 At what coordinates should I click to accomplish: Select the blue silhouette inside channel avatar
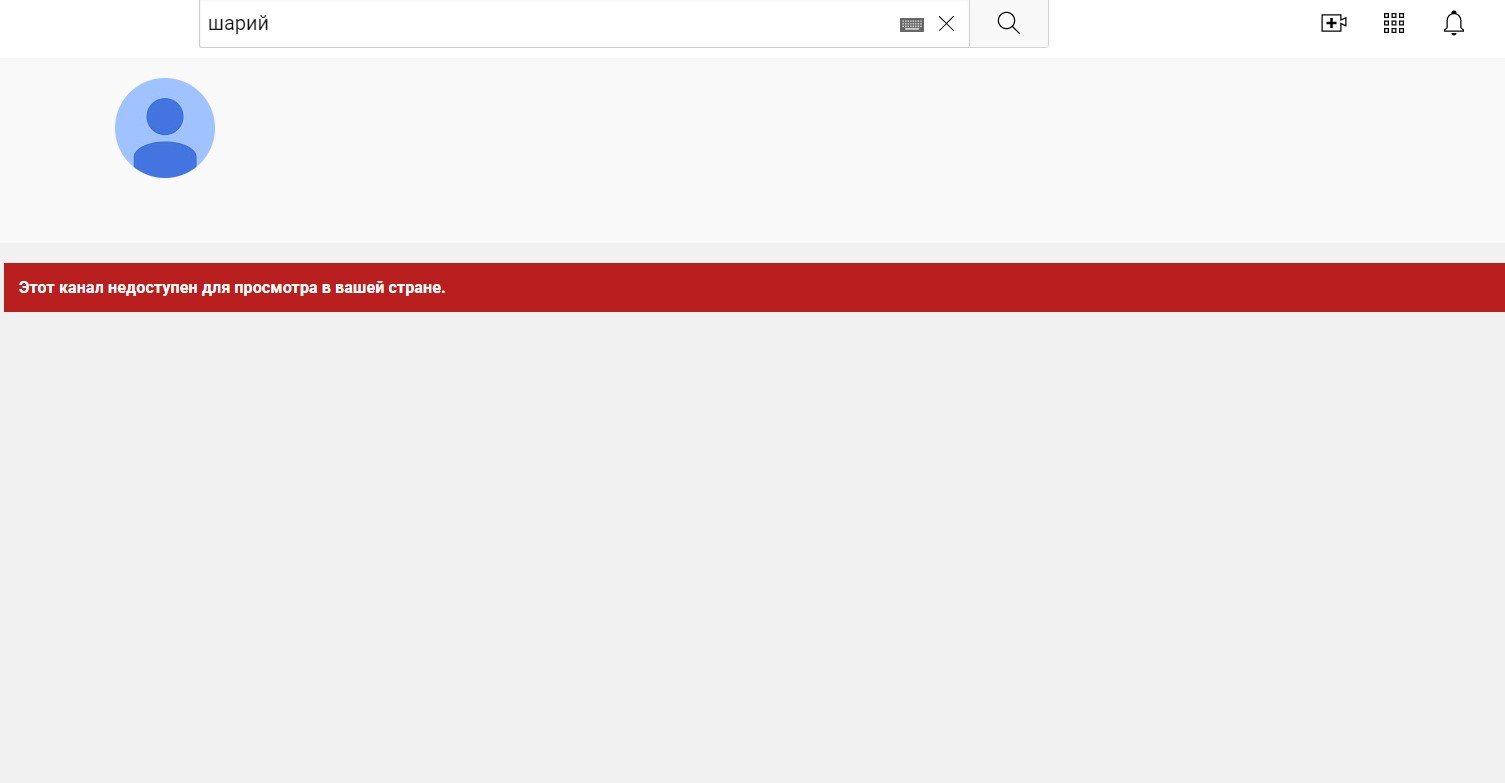(165, 140)
